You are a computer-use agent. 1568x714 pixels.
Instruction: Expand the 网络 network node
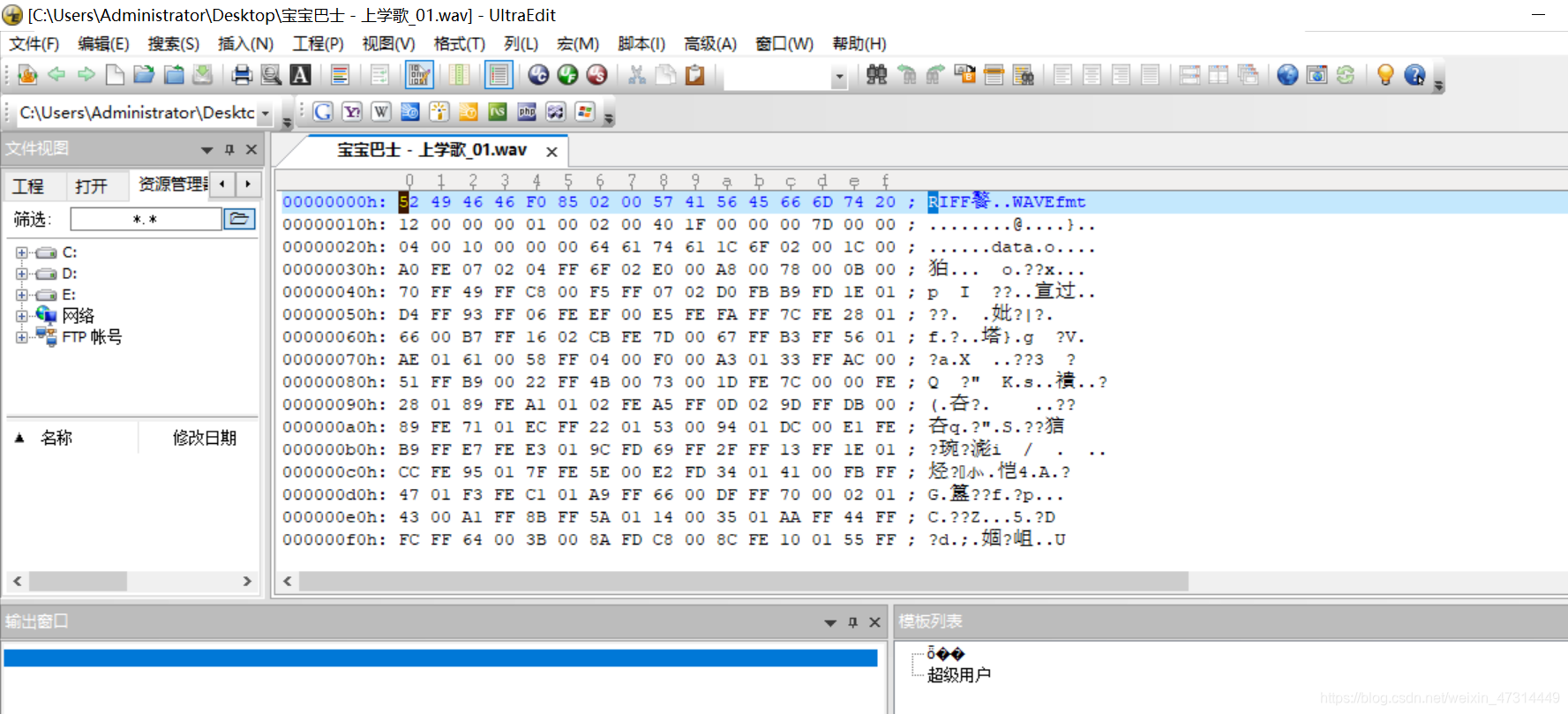[x=21, y=316]
